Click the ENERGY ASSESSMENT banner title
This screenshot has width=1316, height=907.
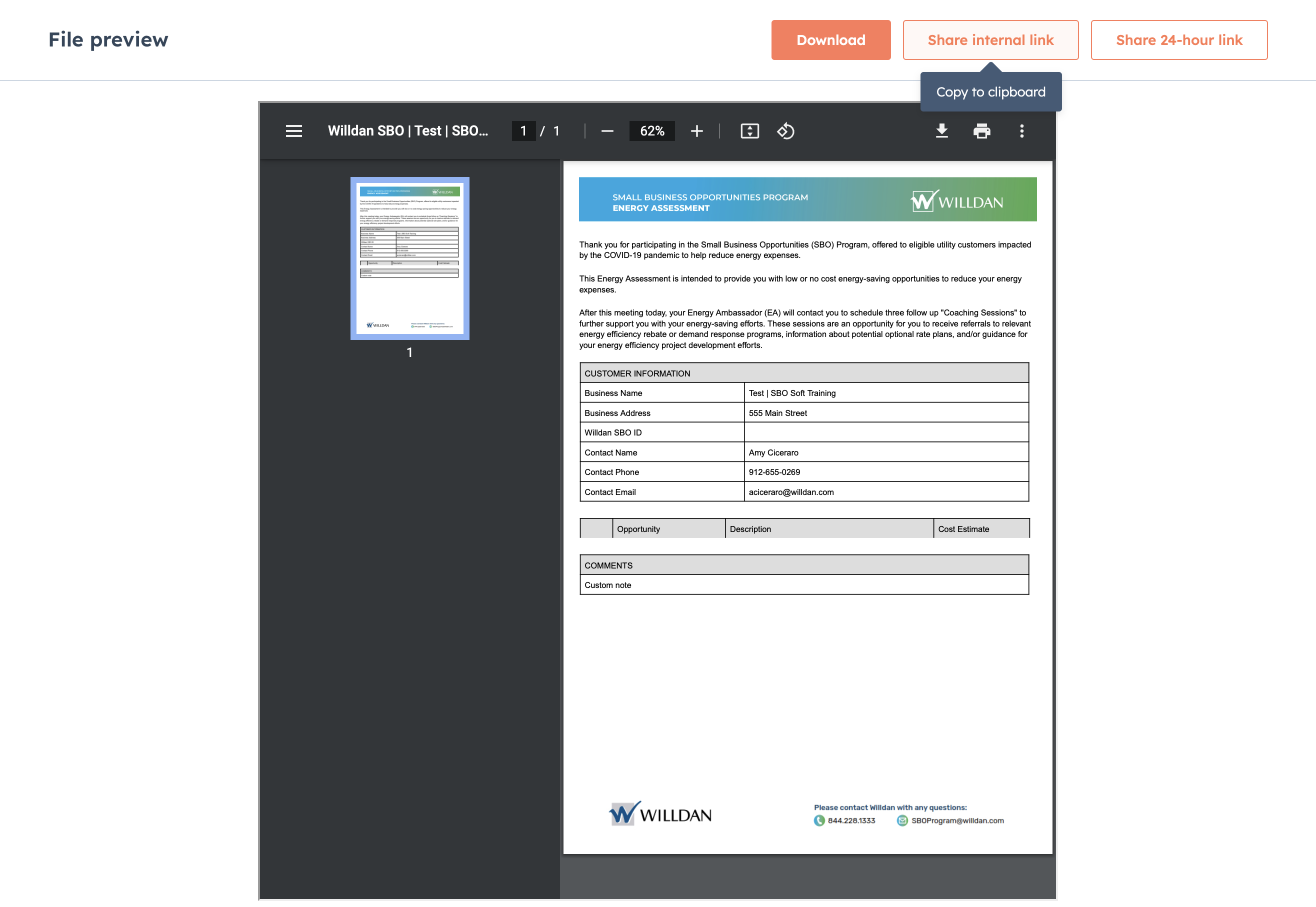661,208
